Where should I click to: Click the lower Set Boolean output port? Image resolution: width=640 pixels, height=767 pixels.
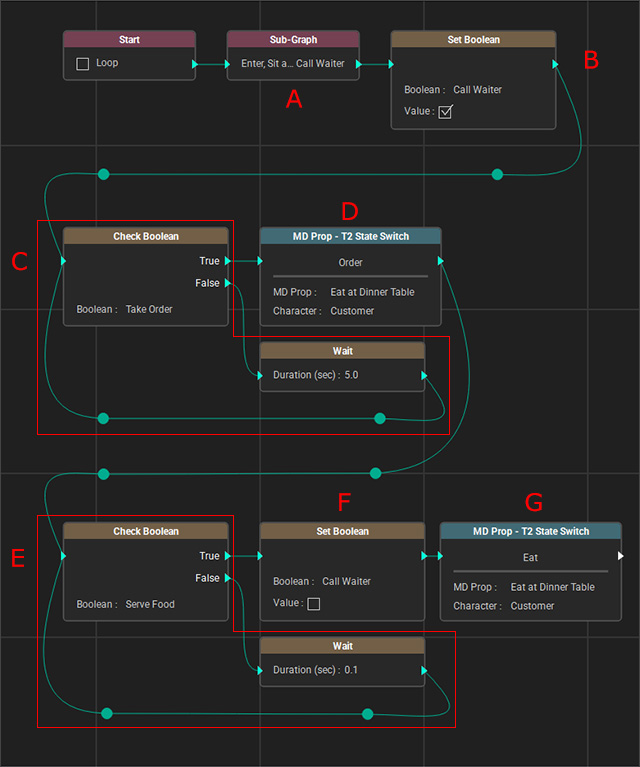424,556
